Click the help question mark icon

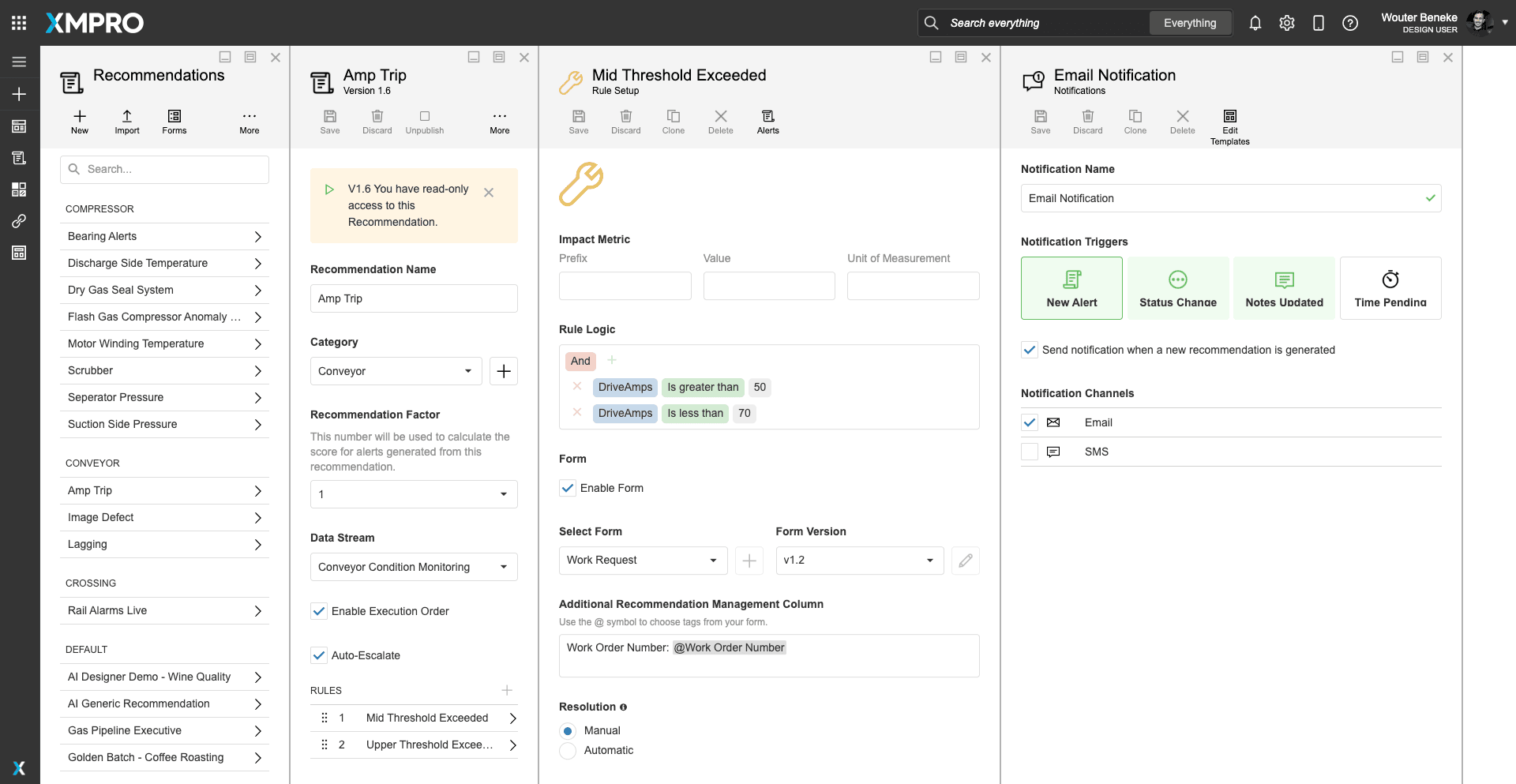pos(1350,23)
